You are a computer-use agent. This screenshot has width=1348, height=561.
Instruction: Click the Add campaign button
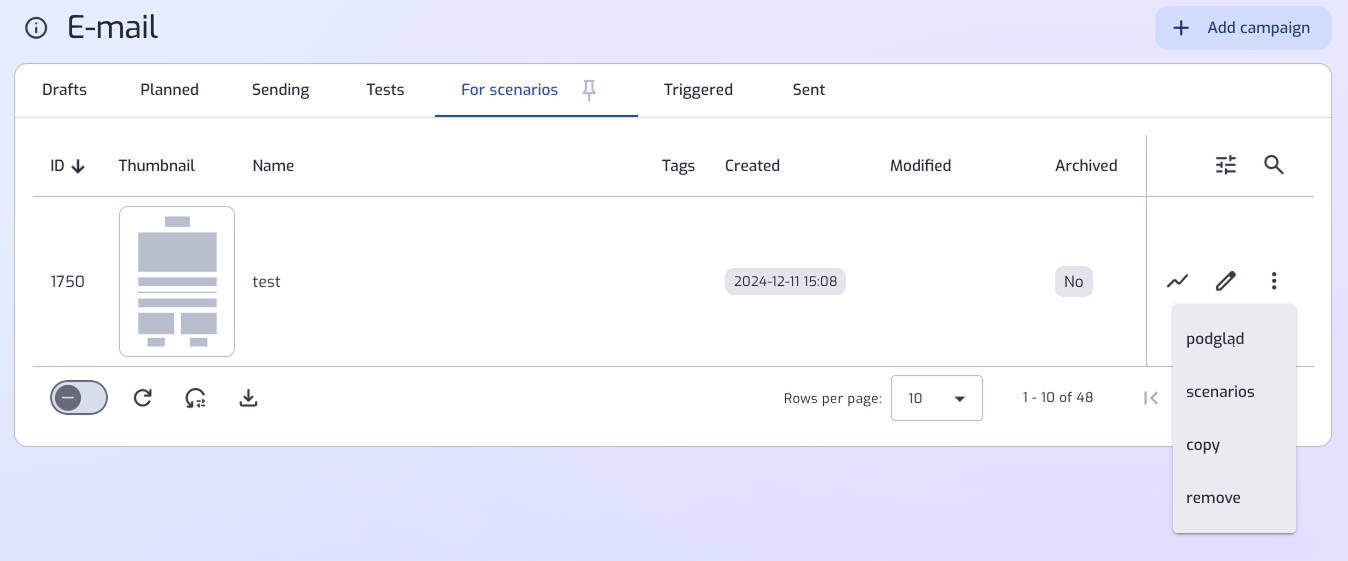[x=1243, y=28]
